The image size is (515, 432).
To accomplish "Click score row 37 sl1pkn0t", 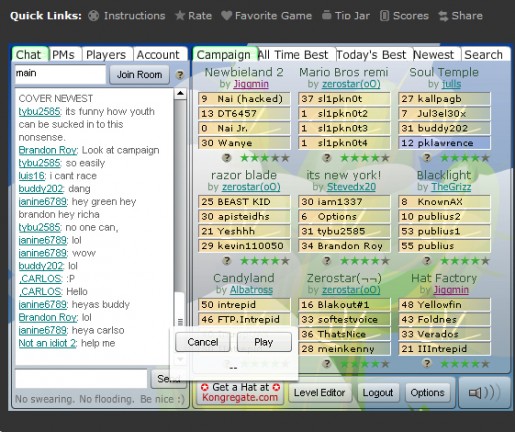I will click(x=344, y=99).
